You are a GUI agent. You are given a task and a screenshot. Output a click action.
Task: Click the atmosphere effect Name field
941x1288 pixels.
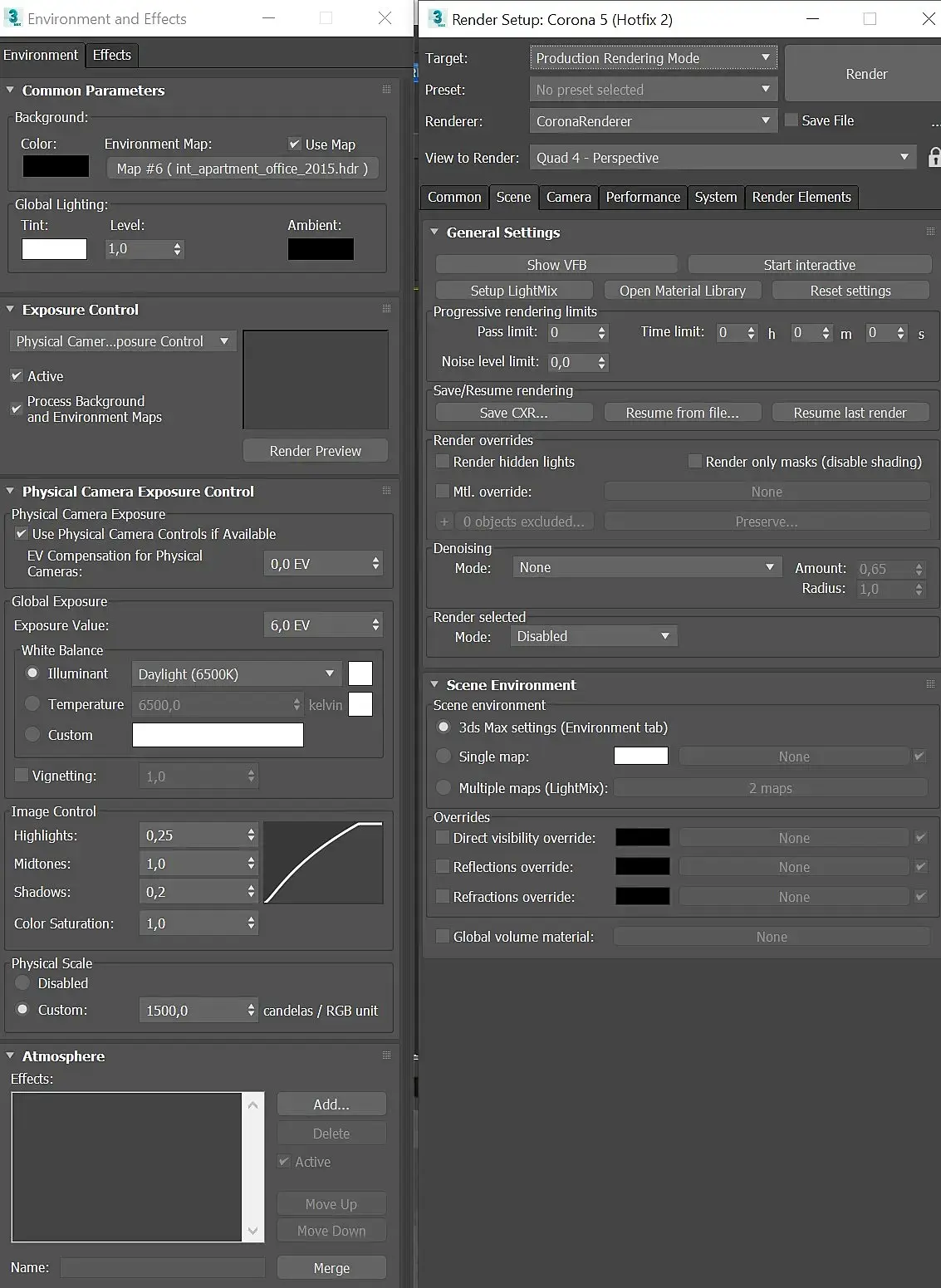coord(162,1267)
